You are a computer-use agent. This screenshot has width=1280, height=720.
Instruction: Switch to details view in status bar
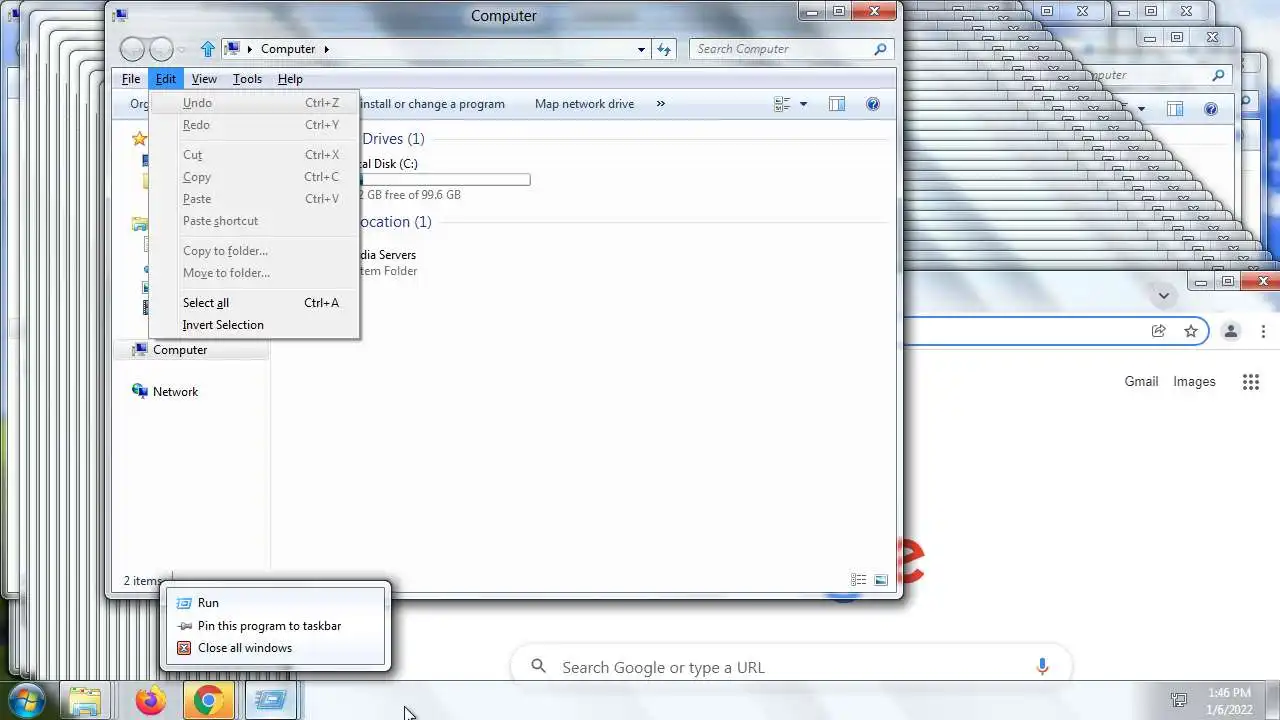(858, 580)
